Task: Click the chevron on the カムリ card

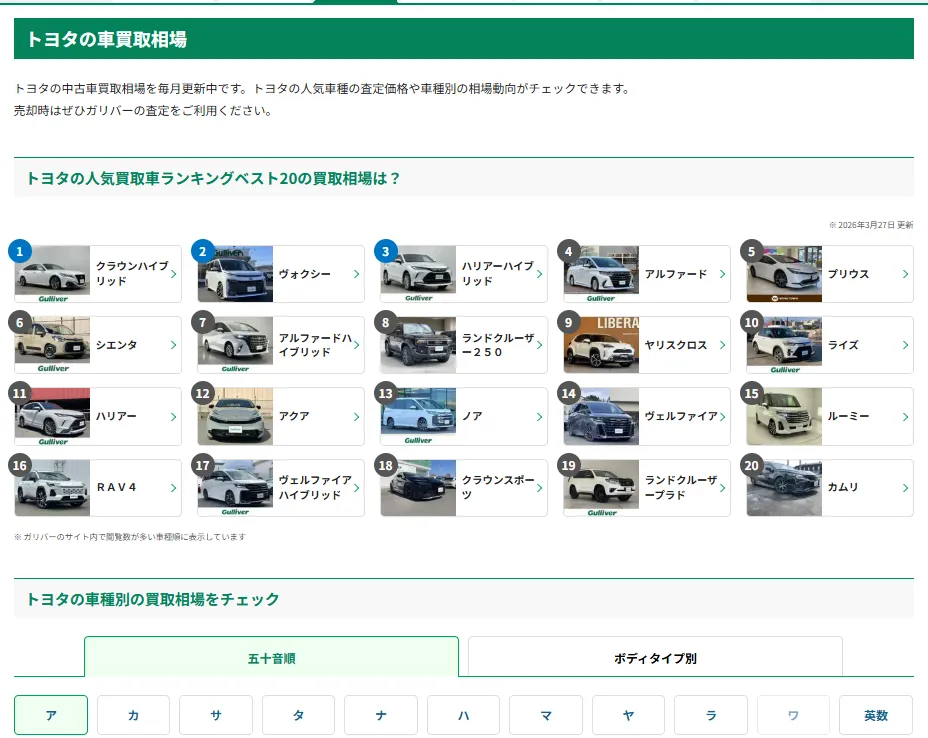Action: (906, 488)
